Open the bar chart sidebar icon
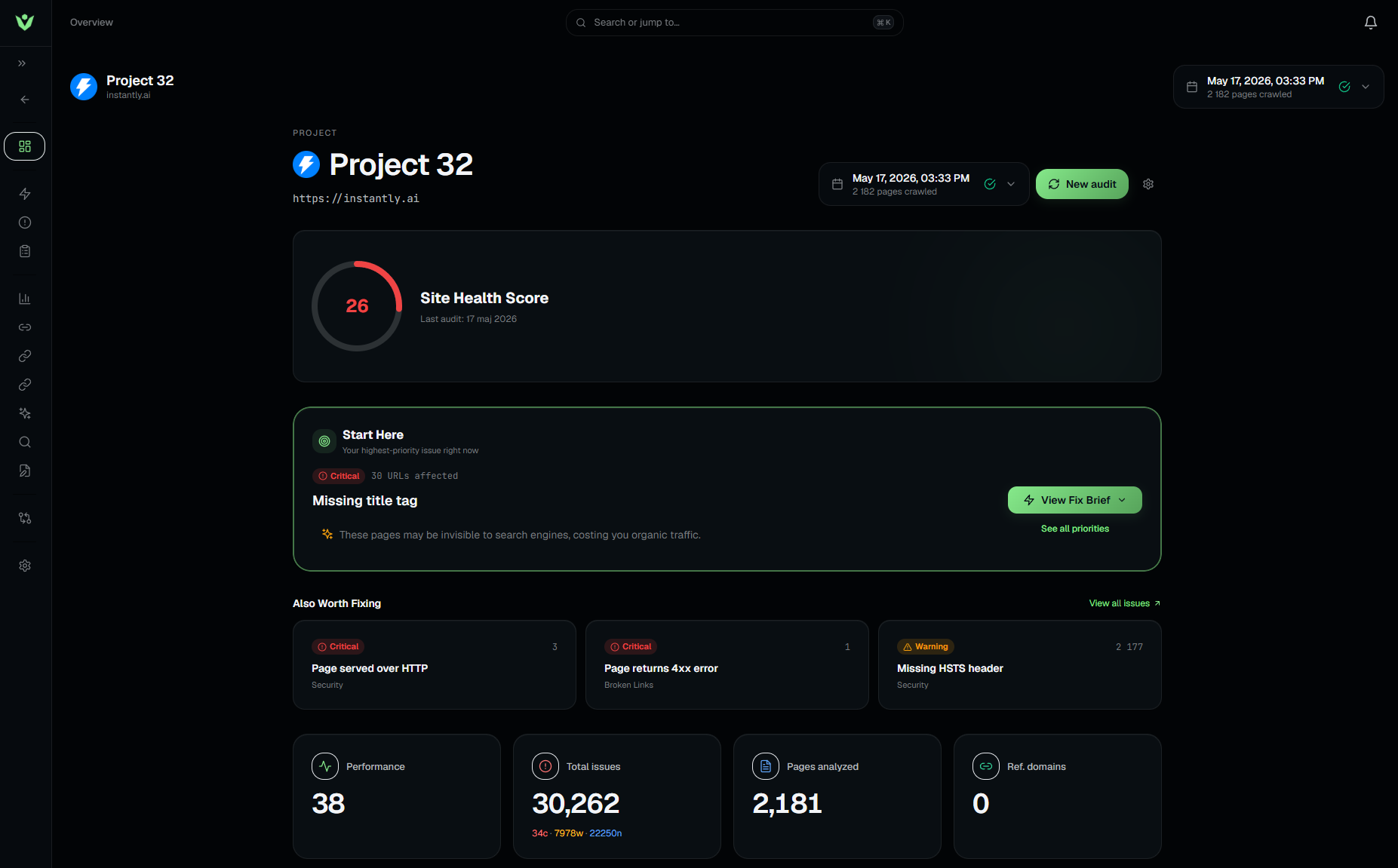Viewport: 1398px width, 868px height. click(x=25, y=299)
